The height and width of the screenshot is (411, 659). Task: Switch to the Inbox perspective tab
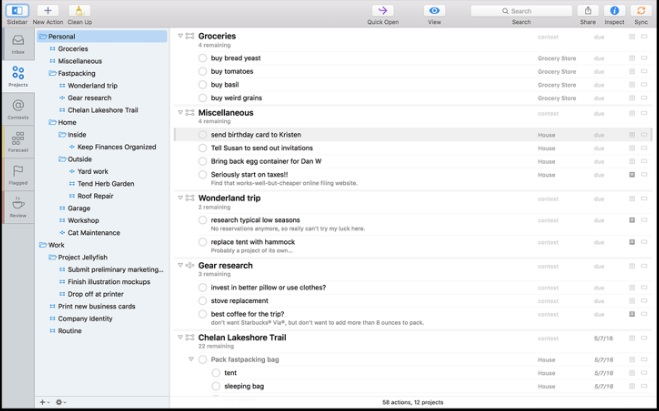tap(18, 44)
